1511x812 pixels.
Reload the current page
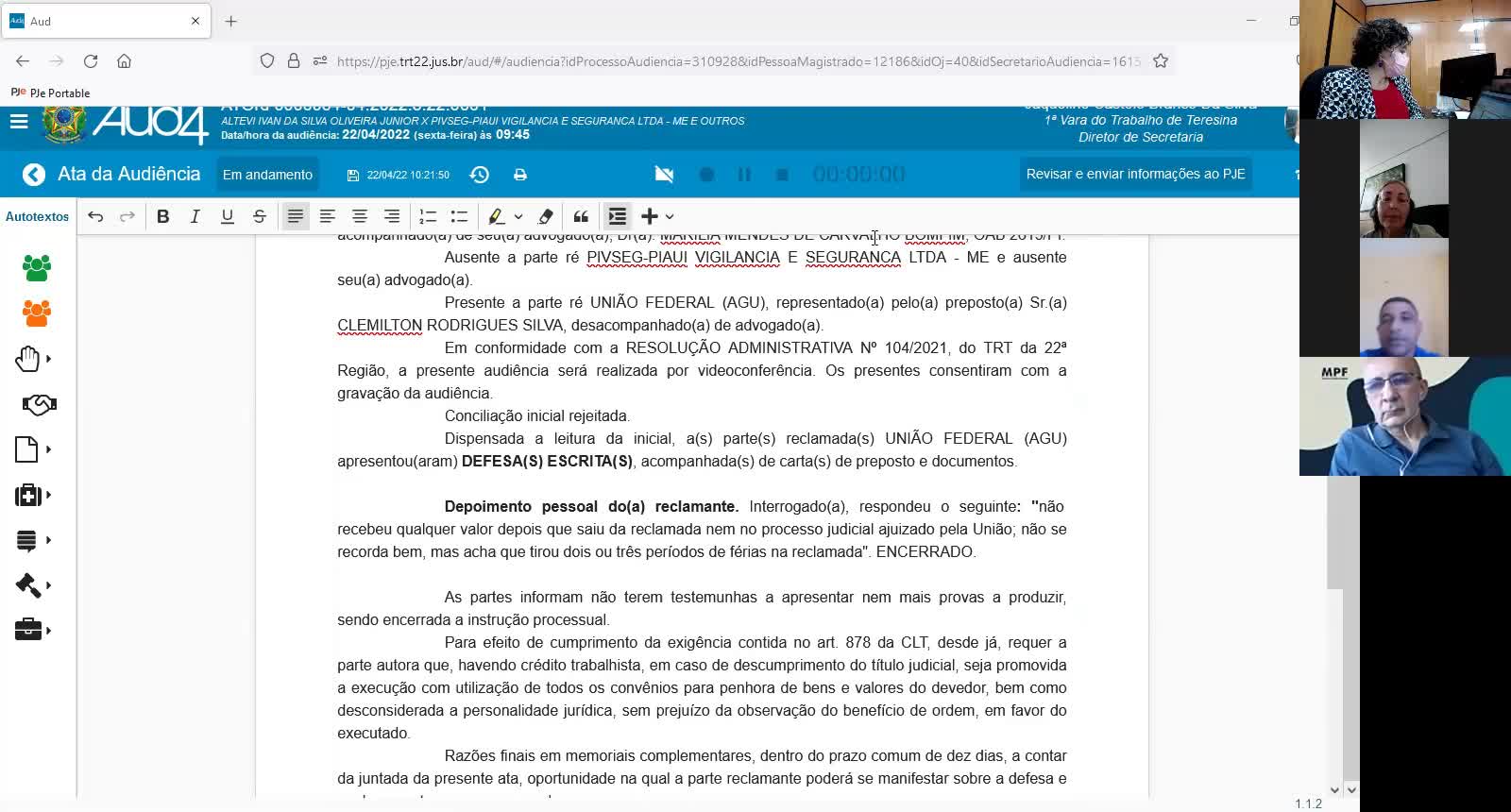tap(91, 61)
